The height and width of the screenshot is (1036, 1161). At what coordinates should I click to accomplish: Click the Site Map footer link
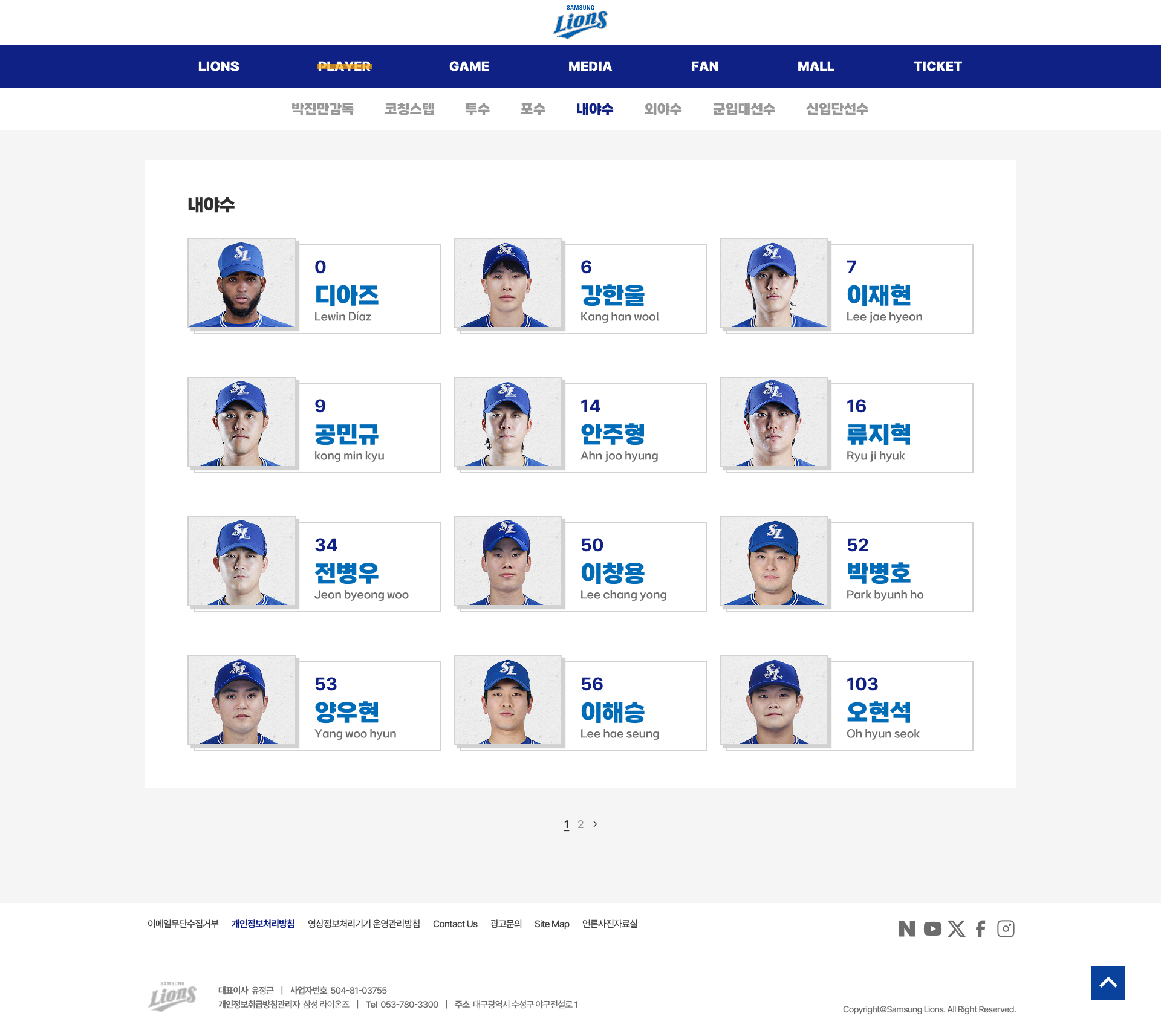point(551,924)
